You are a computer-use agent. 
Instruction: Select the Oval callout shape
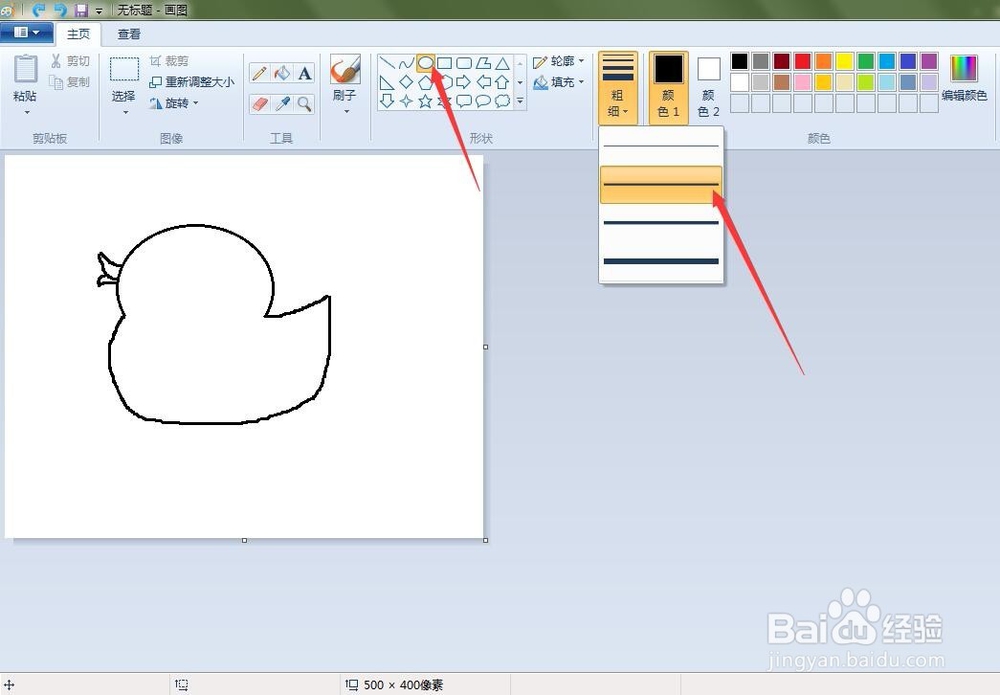(483, 101)
